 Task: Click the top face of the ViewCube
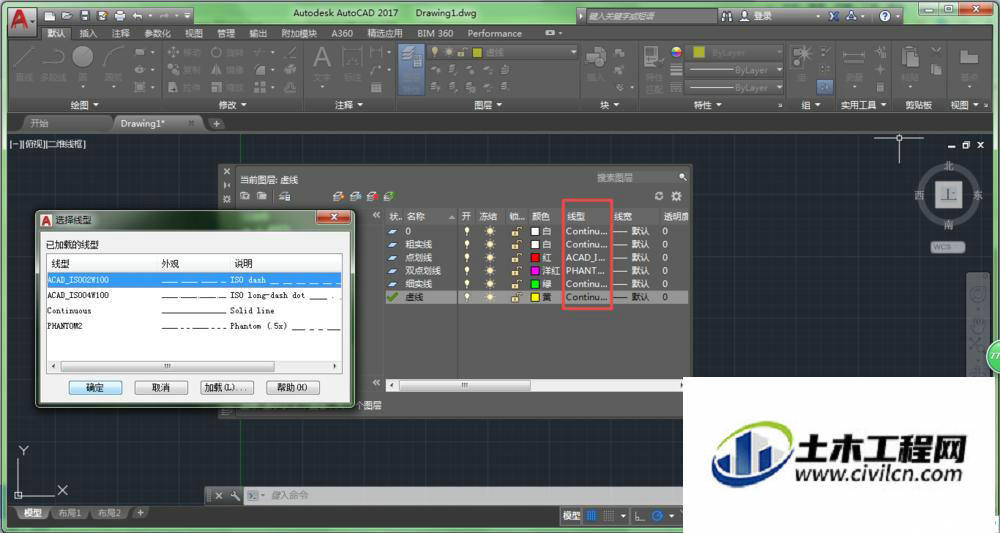pos(948,194)
